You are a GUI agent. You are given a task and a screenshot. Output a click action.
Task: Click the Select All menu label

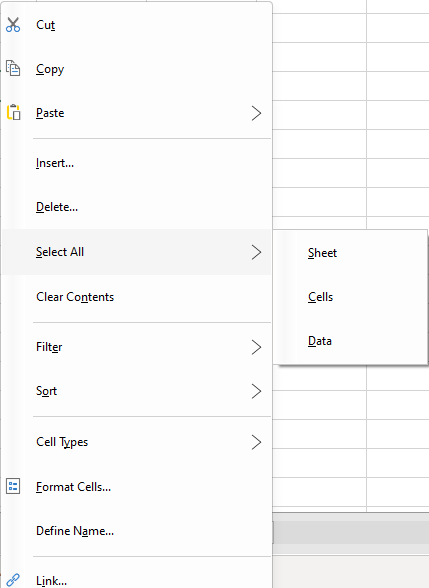coord(60,252)
